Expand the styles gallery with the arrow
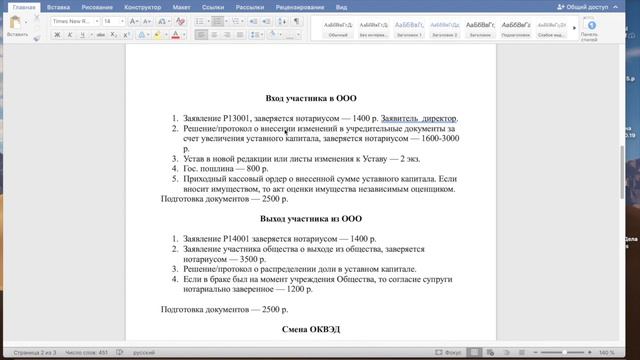Viewport: 640px width, 360px height. click(x=574, y=28)
